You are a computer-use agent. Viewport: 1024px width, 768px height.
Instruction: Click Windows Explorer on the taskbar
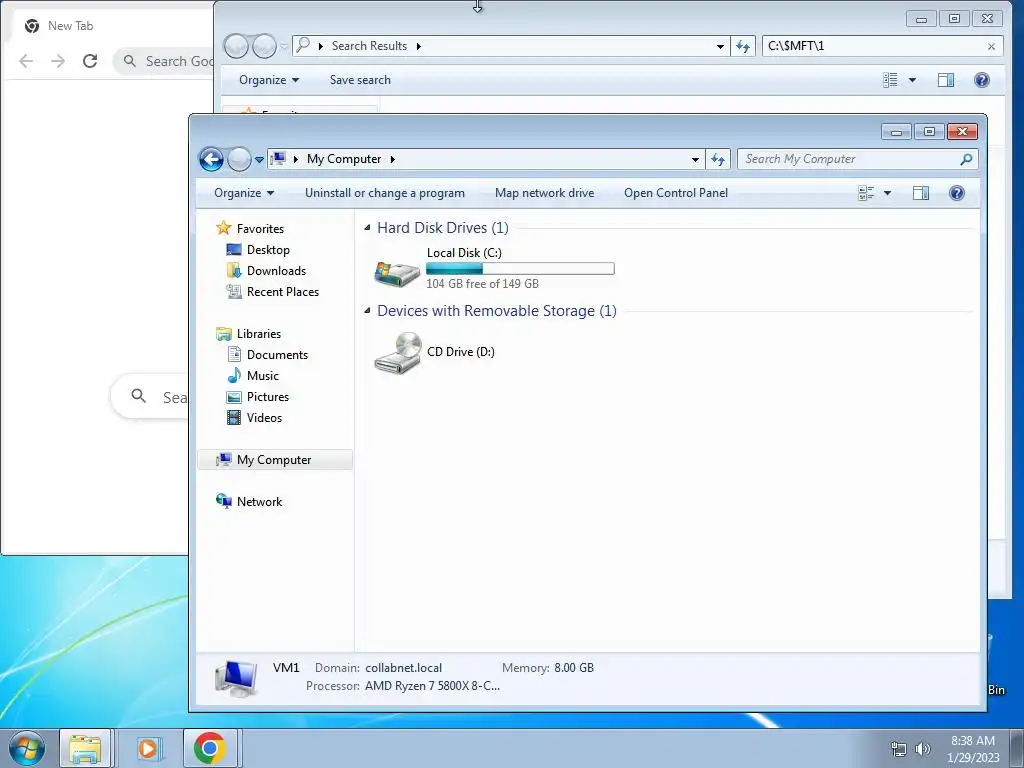86,748
